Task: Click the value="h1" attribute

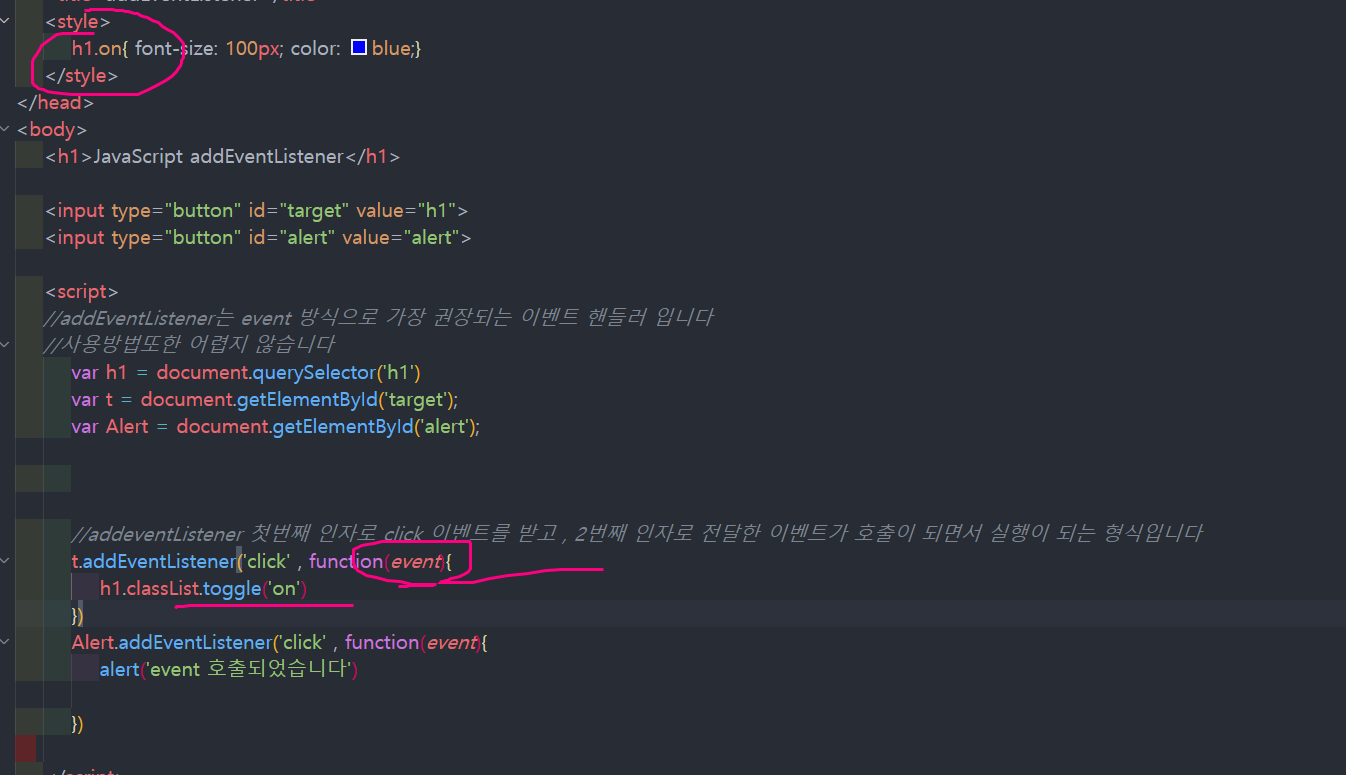Action: (407, 210)
